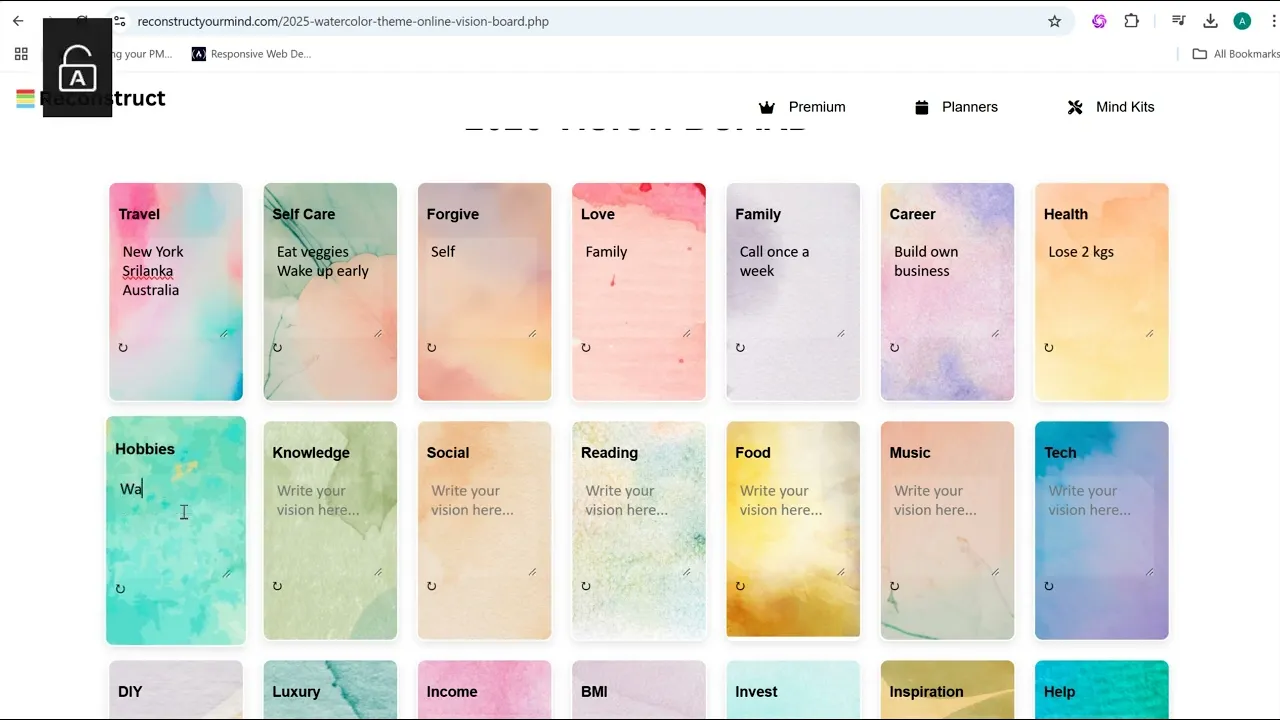Image resolution: width=1280 pixels, height=720 pixels.
Task: Click the Music vision placeholder text area
Action: tap(947, 528)
